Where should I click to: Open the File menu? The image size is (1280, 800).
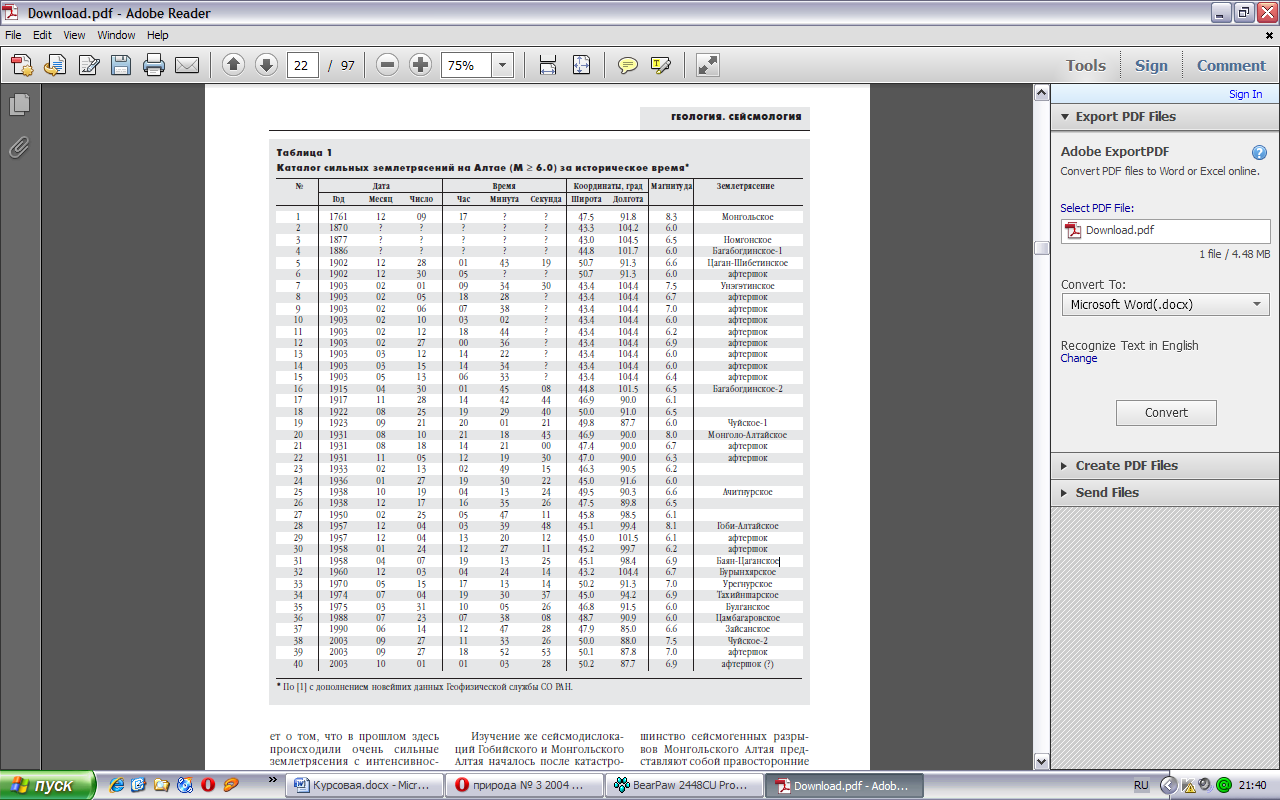pyautogui.click(x=13, y=35)
